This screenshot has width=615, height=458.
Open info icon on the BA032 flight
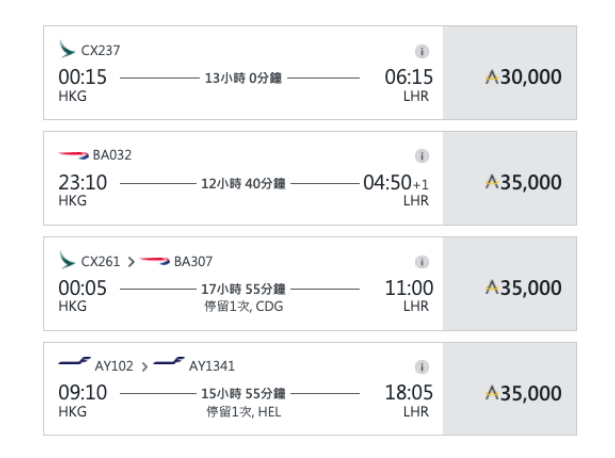(422, 155)
